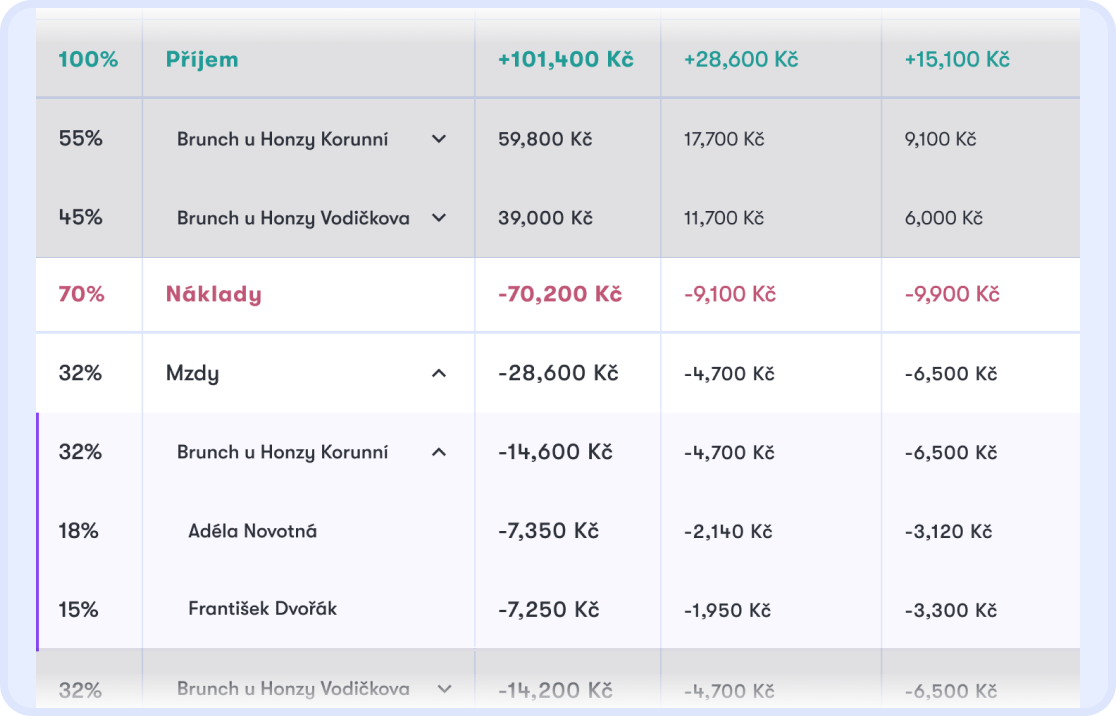Select the -28,600 Kč Mzdy amount
Screen dimensions: 1116x716
pos(558,373)
